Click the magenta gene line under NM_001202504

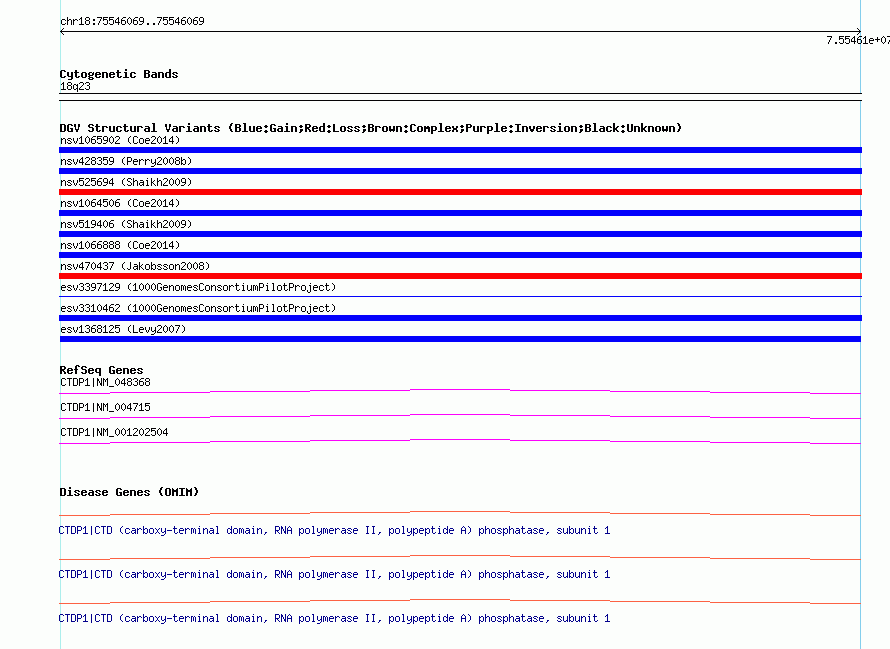click(460, 441)
